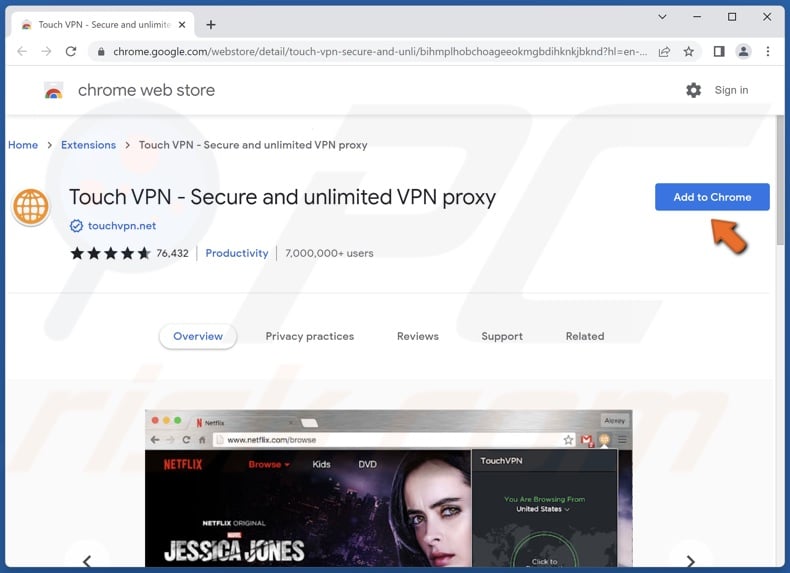Select the Overview tab

198,336
